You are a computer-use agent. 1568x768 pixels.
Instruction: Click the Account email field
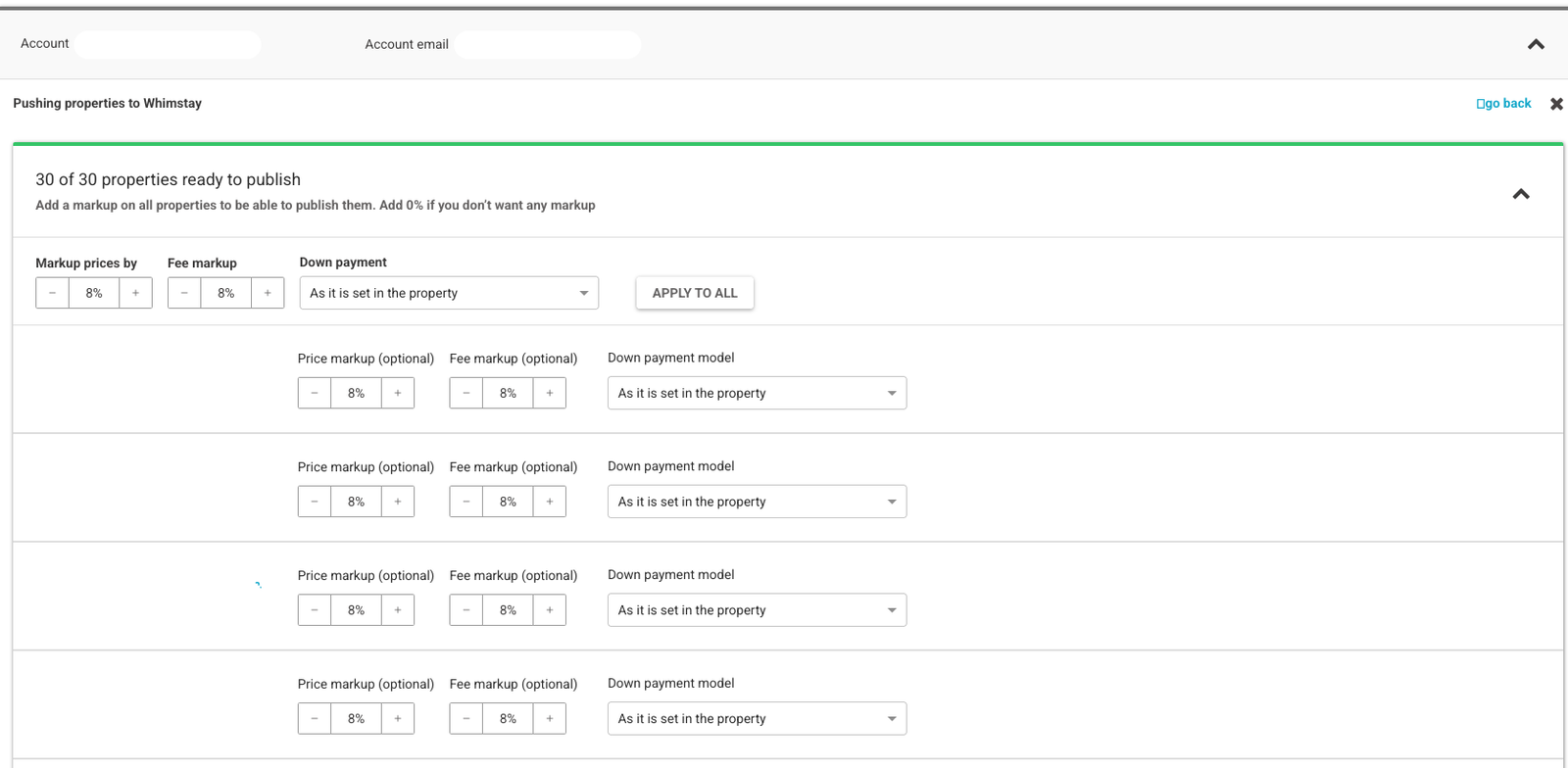(x=548, y=45)
